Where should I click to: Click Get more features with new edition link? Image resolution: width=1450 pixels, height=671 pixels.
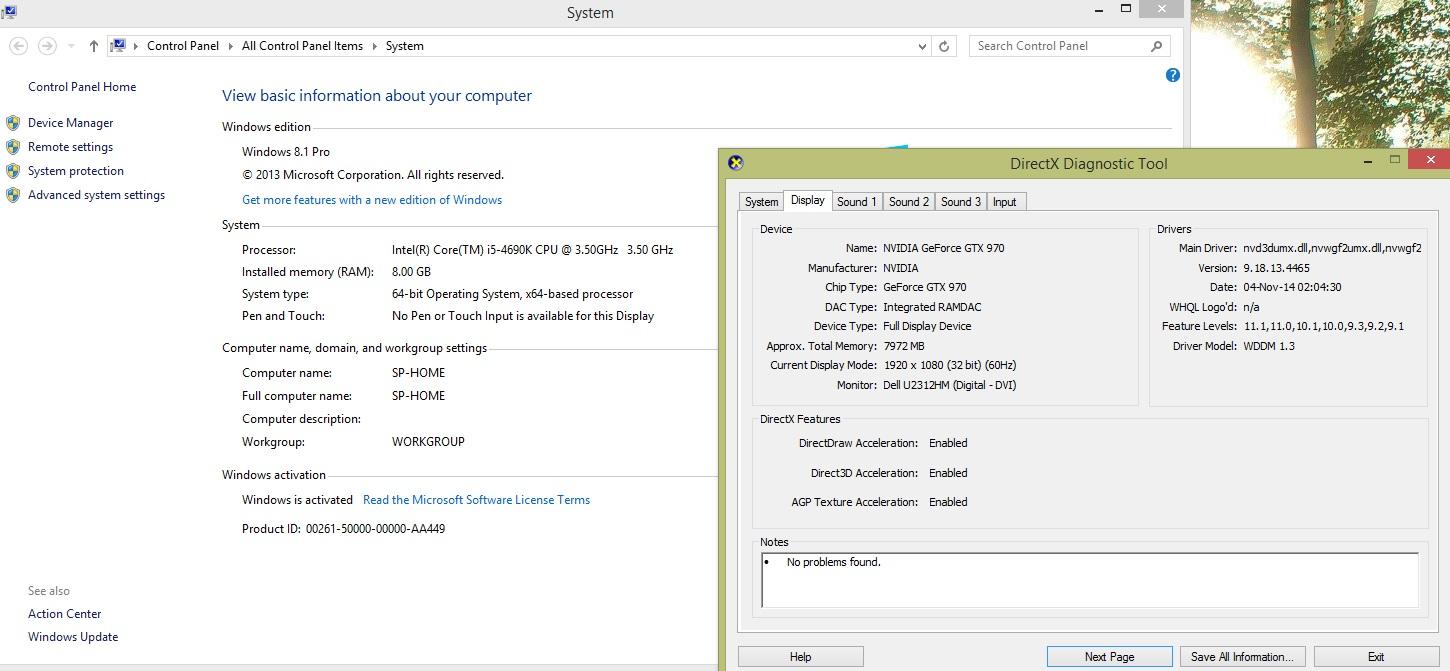coord(372,200)
